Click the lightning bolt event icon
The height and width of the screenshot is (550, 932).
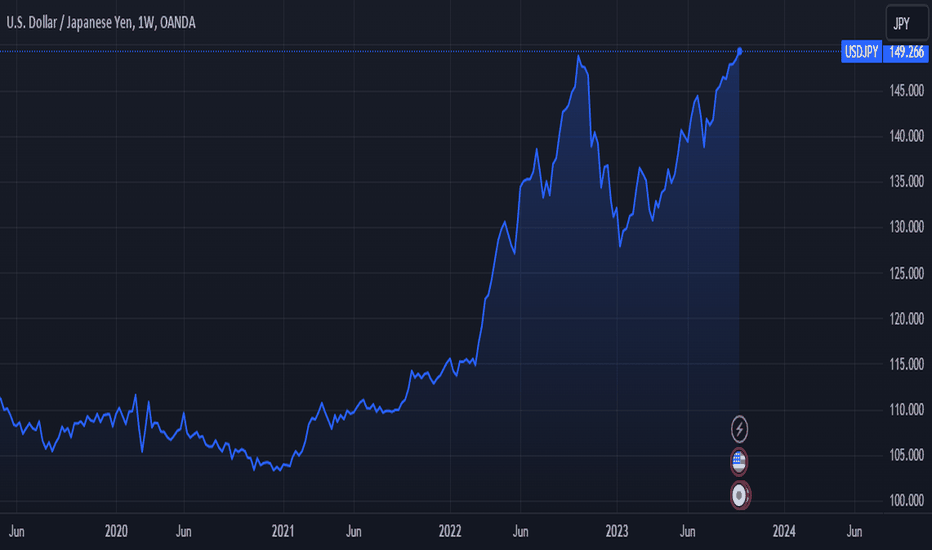(739, 428)
